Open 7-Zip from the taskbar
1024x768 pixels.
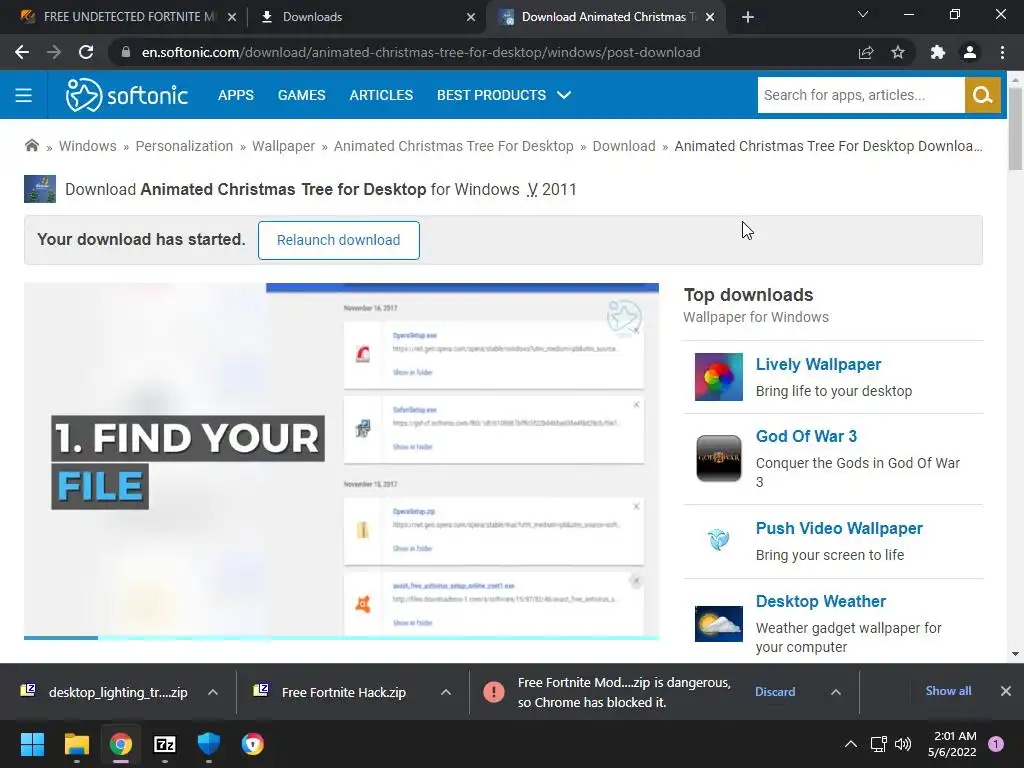(x=165, y=744)
